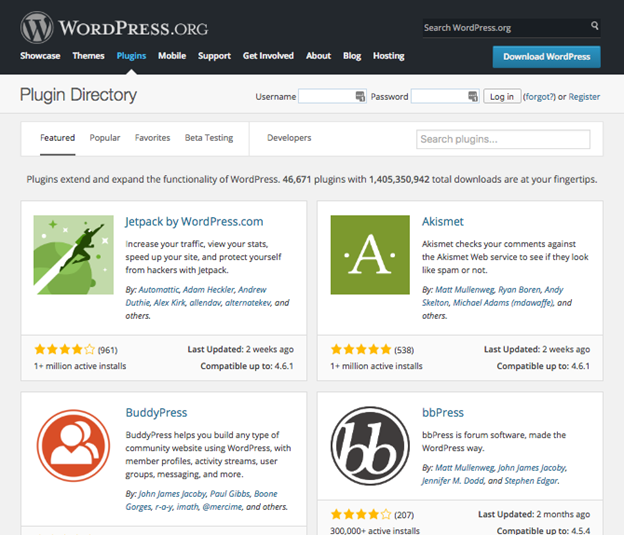Open the Mobile menu item

(x=172, y=56)
